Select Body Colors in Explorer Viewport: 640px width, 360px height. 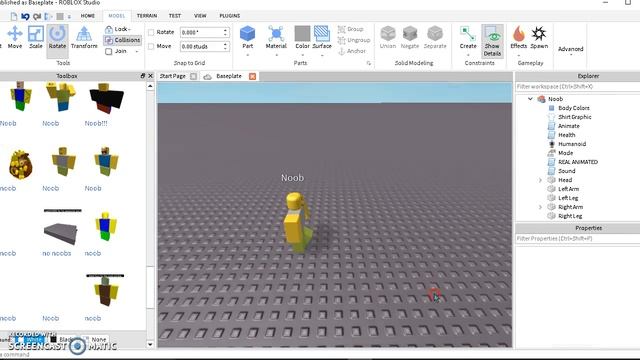pos(574,108)
